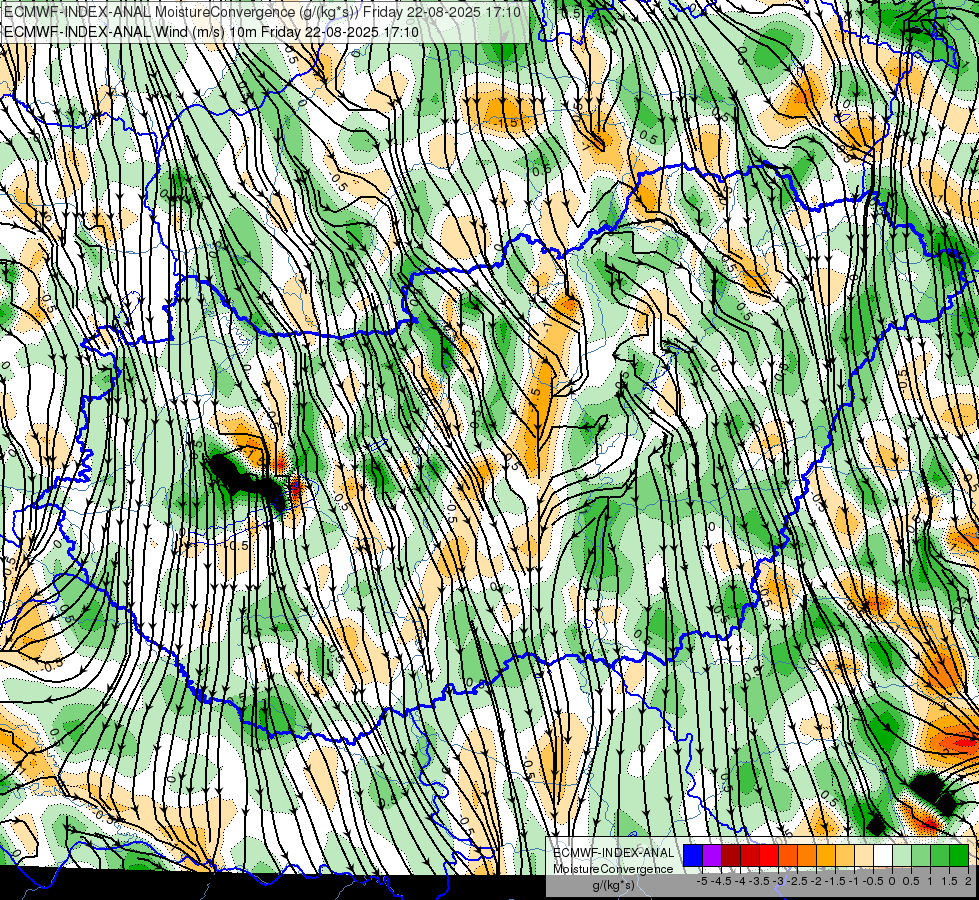Click the blue swatch in the legend

pos(693,856)
